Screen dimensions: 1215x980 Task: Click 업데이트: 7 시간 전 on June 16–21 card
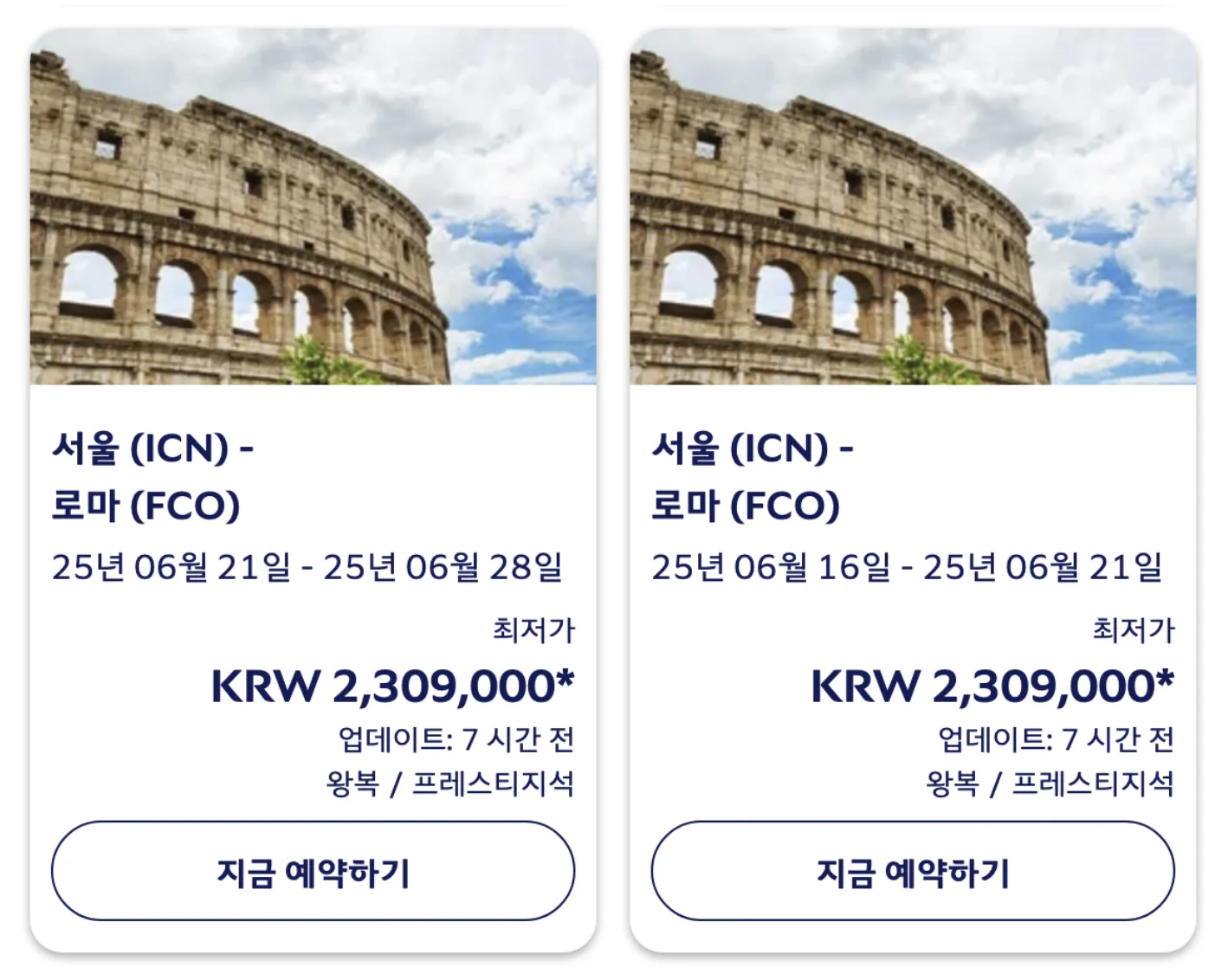(x=1057, y=739)
